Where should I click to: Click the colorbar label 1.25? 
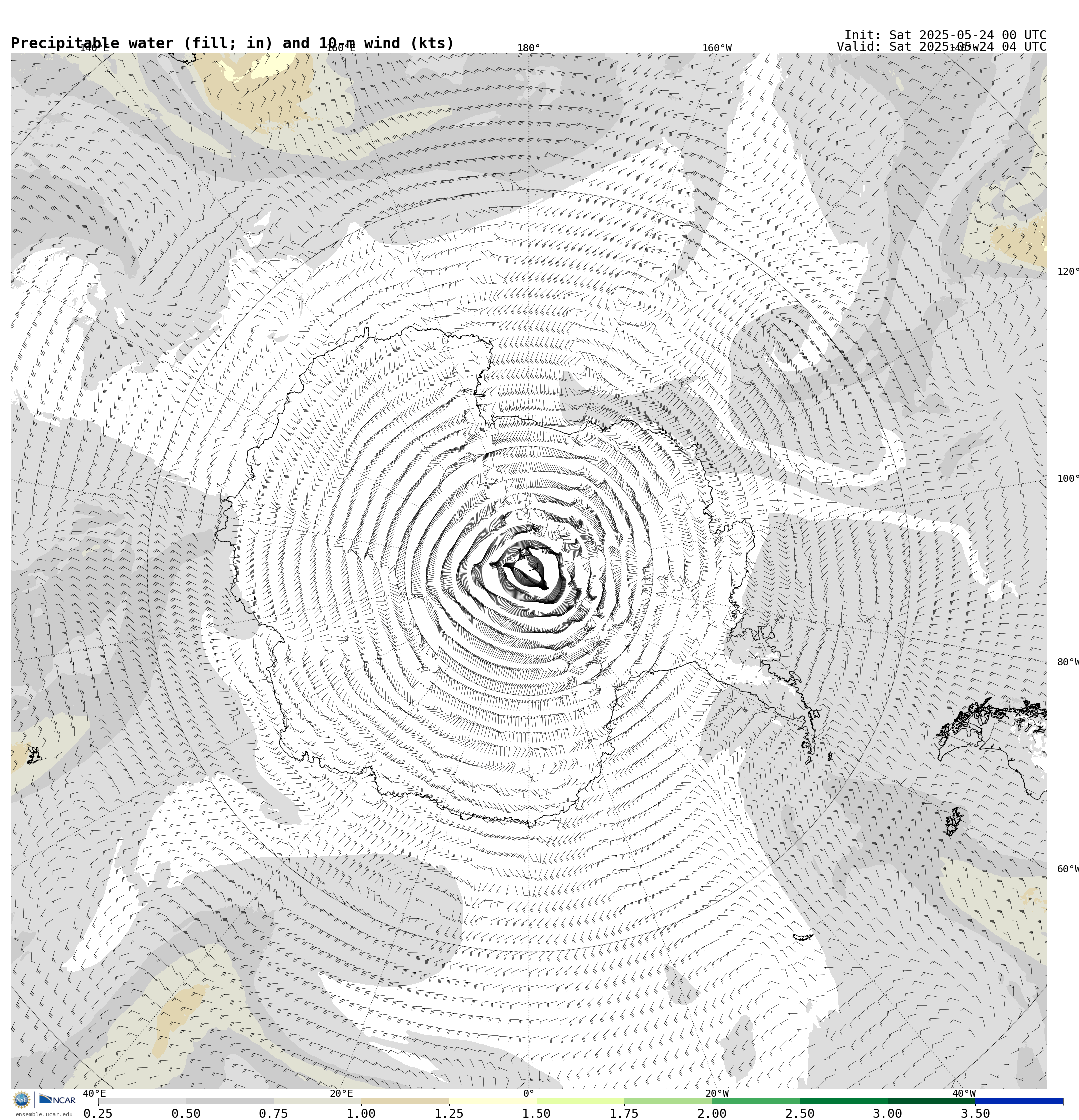(x=449, y=1113)
